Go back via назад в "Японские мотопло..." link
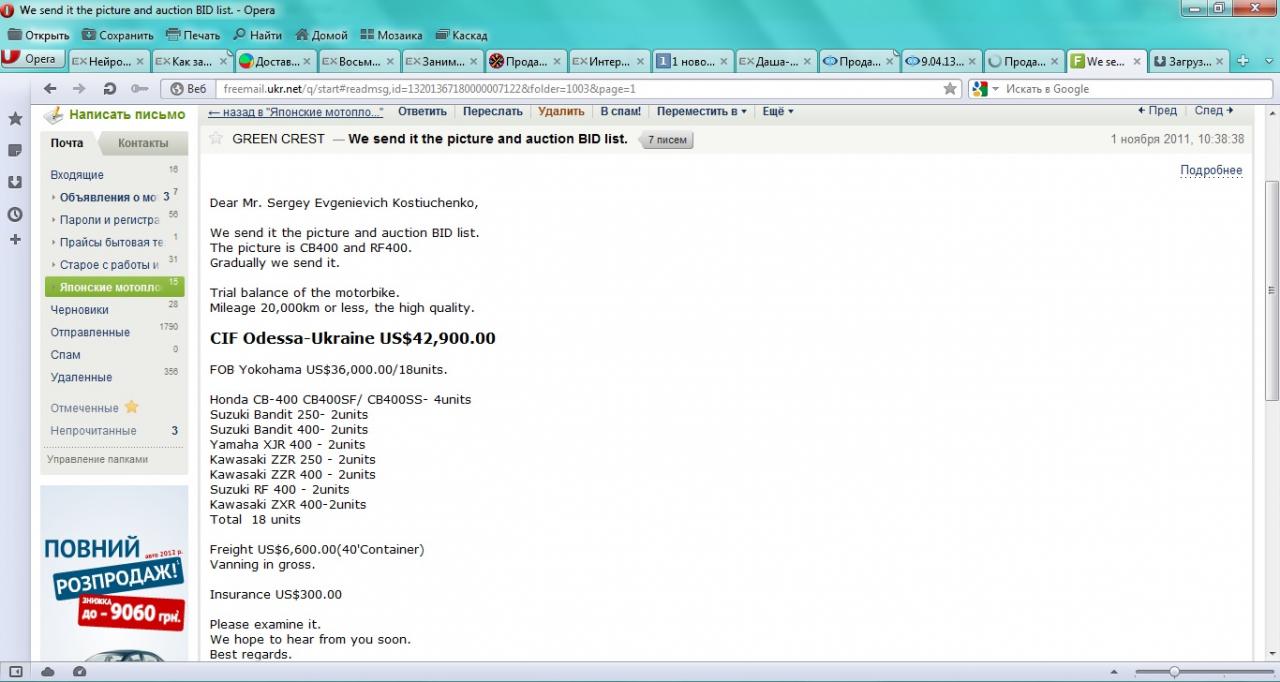The image size is (1280, 682). [x=295, y=112]
